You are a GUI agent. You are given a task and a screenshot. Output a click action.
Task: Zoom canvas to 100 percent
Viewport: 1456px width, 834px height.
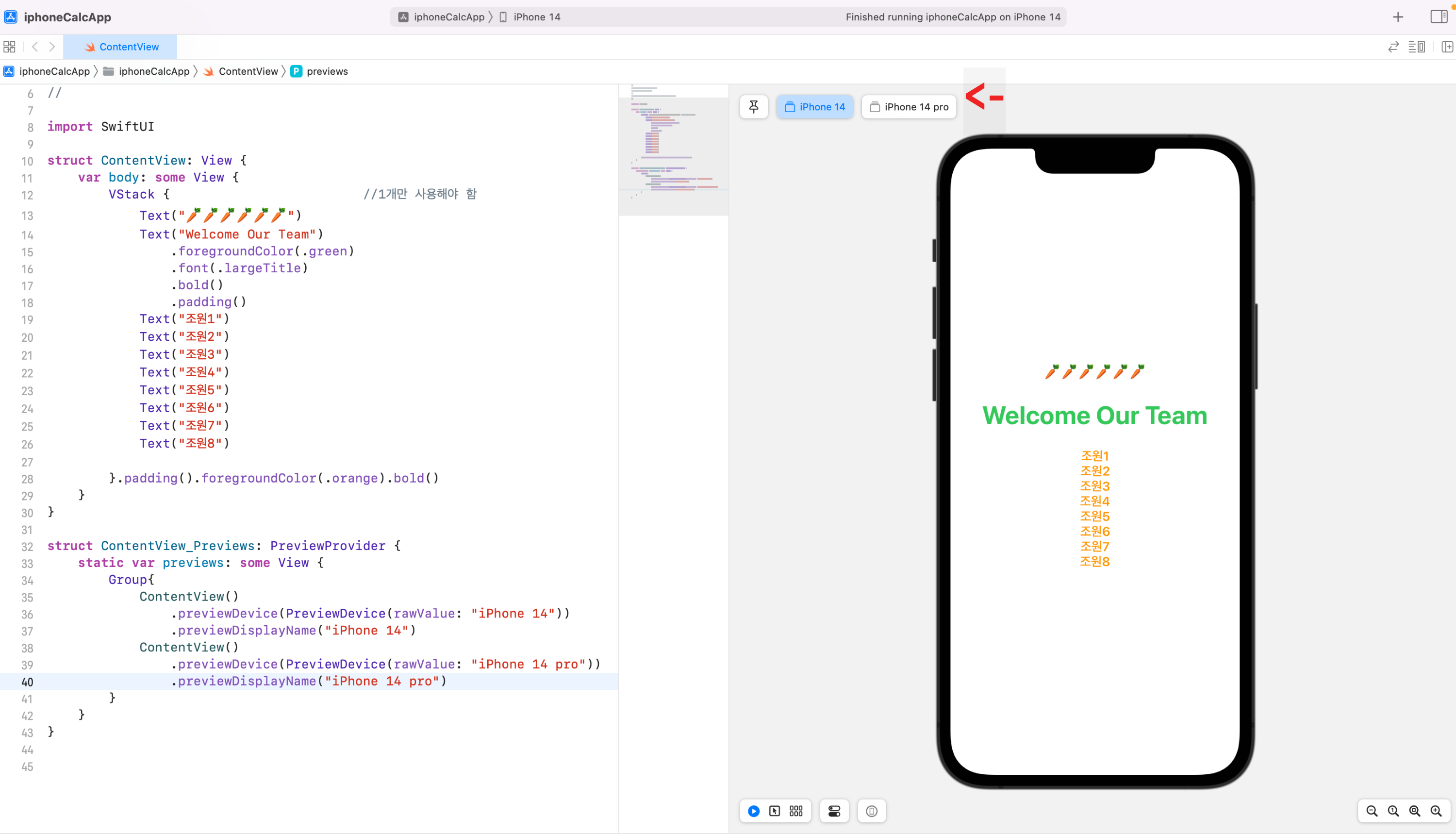(x=1393, y=811)
